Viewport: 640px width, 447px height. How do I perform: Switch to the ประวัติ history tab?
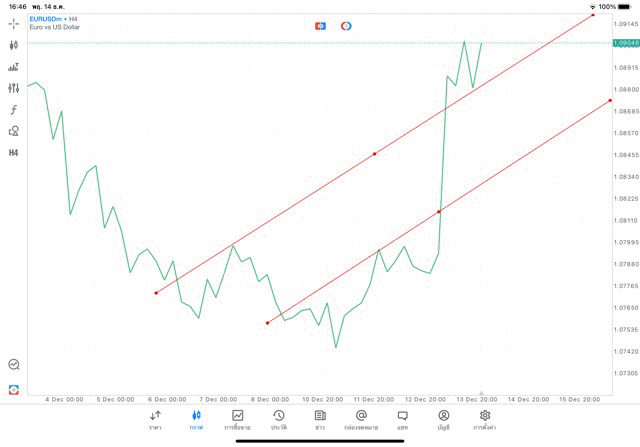279,420
